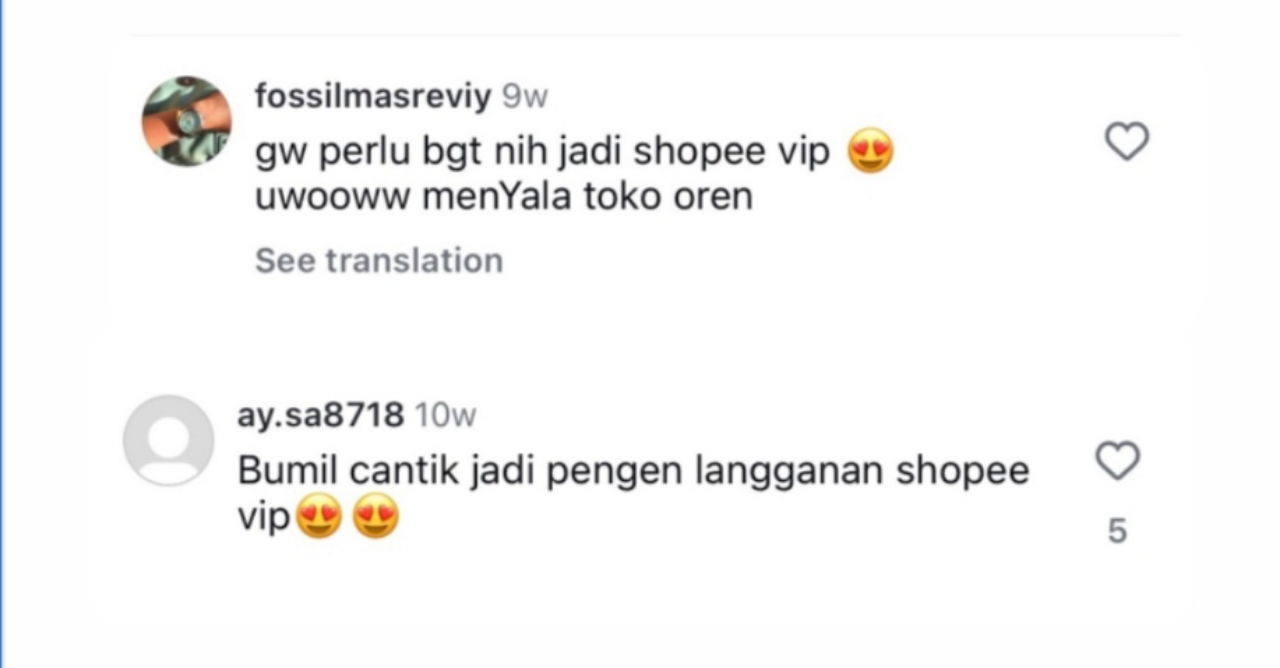Click See translation under fossilmasreviy's comment
Screen dimensions: 1280x668
379,260
